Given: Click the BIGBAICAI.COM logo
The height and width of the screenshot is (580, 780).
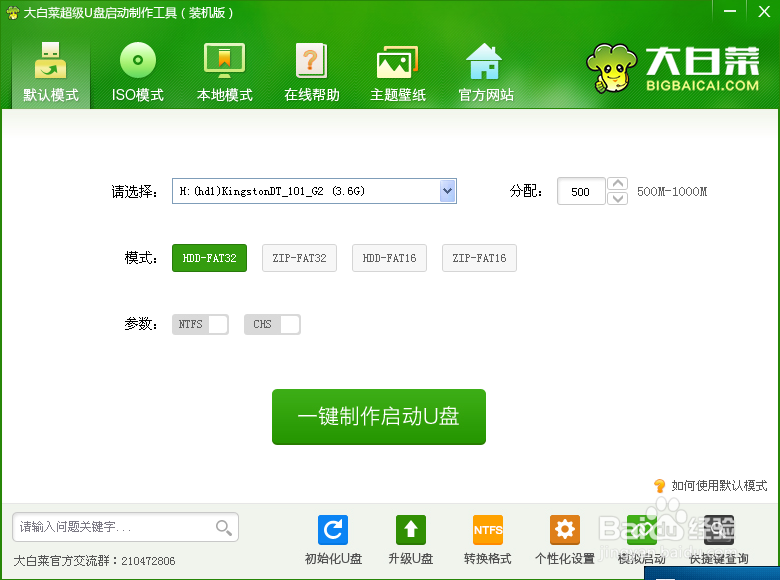Looking at the screenshot, I should tap(673, 68).
